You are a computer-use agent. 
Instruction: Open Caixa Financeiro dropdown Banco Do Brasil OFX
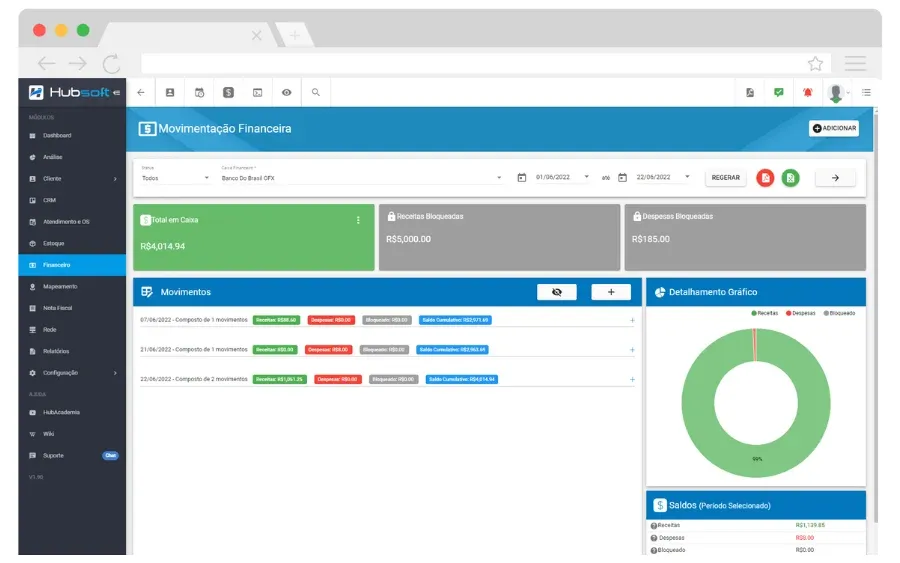(362, 178)
